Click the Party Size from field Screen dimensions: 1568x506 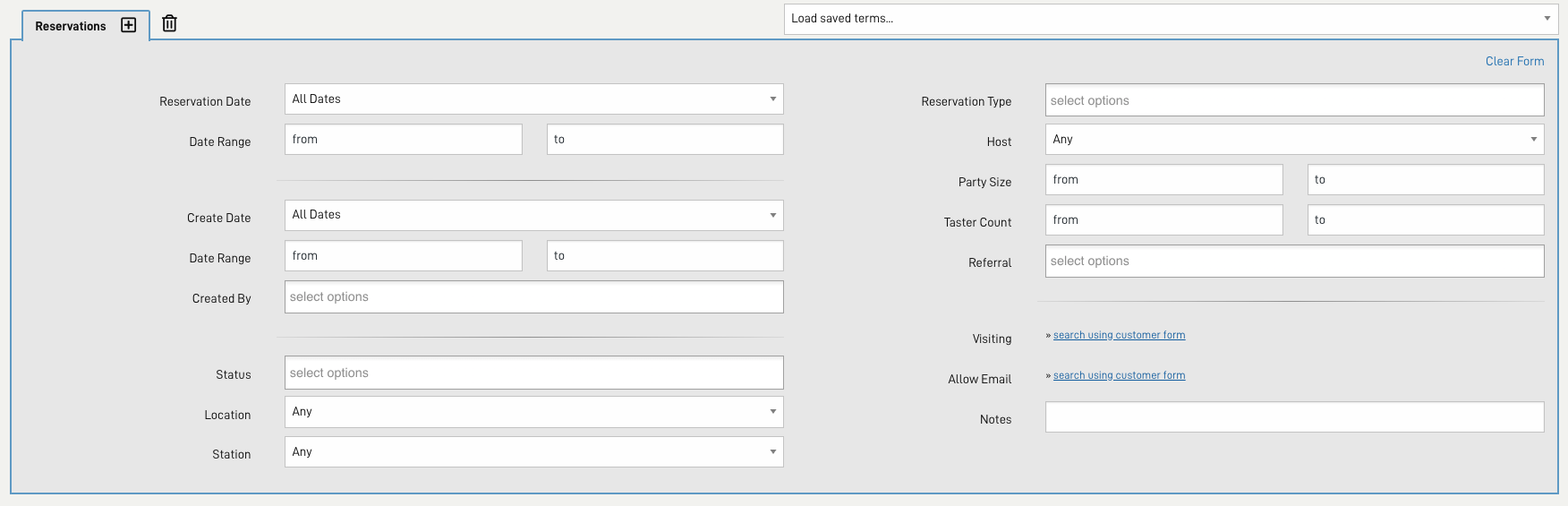pyautogui.click(x=1163, y=180)
